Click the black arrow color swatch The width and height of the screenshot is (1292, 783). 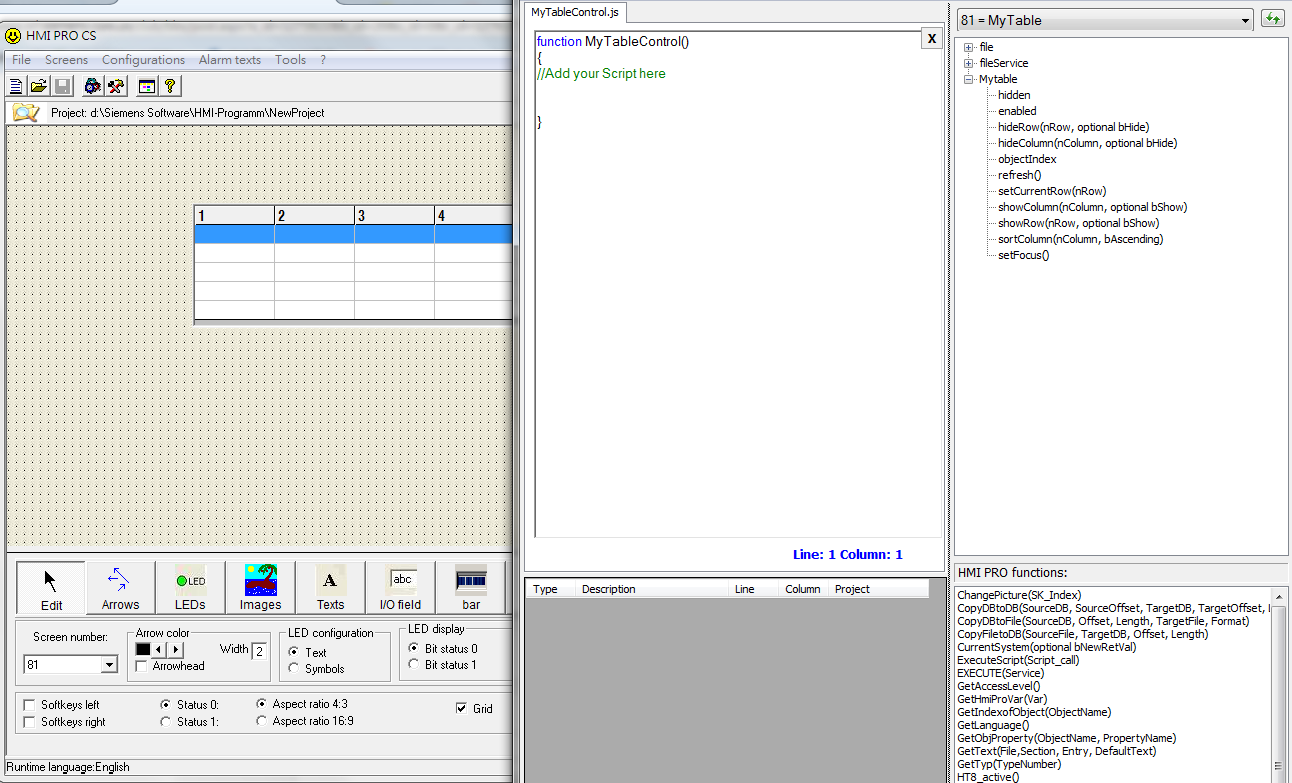tap(143, 649)
